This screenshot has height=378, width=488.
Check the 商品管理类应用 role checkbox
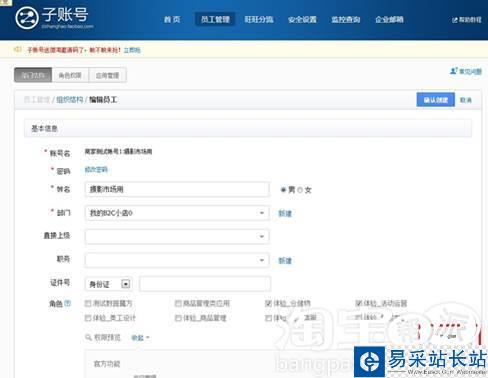pos(178,303)
